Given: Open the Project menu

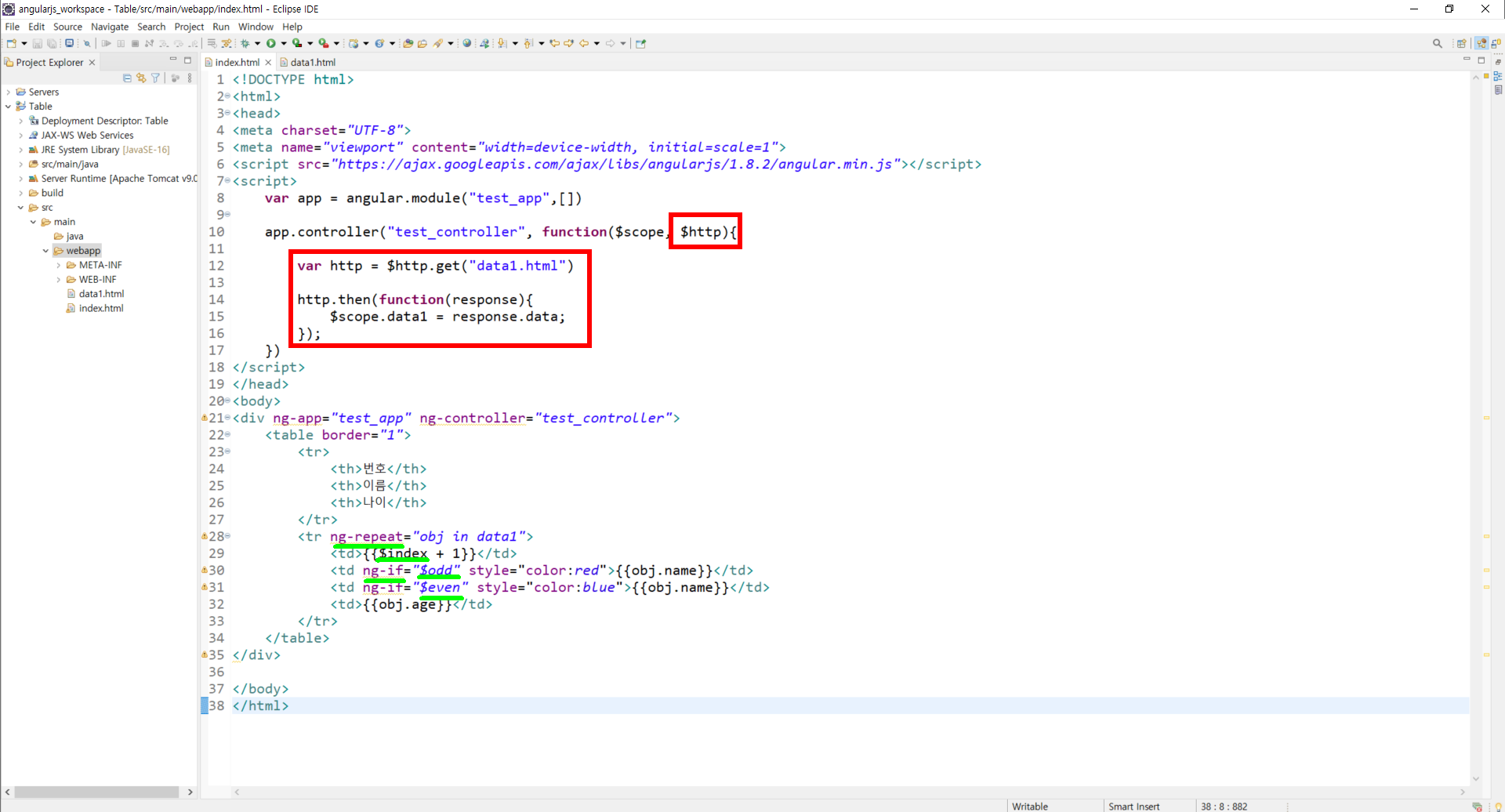Looking at the screenshot, I should (x=189, y=27).
